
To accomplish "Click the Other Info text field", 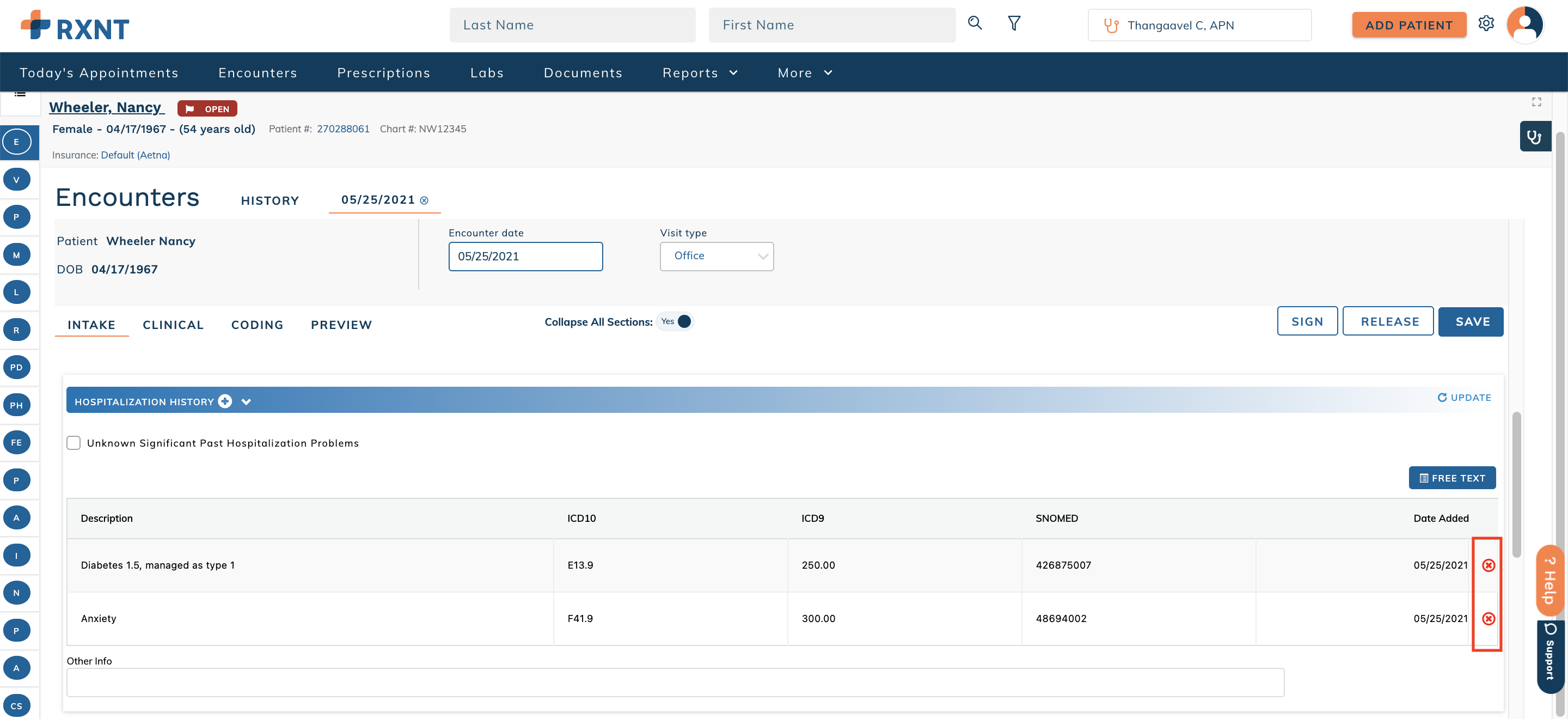I will click(675, 683).
